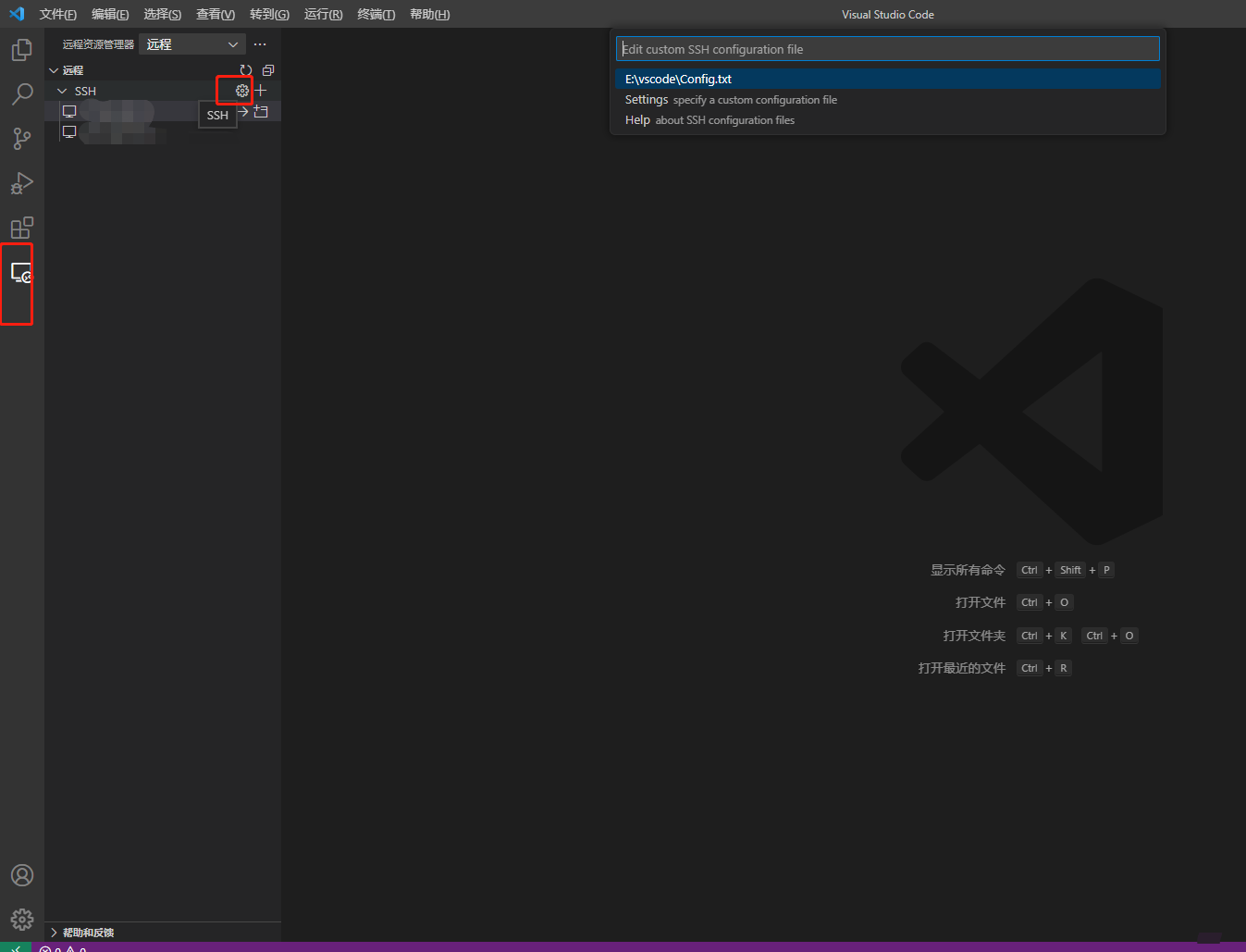Image resolution: width=1246 pixels, height=952 pixels.
Task: Click the remote window indicator in status bar
Action: 16,947
